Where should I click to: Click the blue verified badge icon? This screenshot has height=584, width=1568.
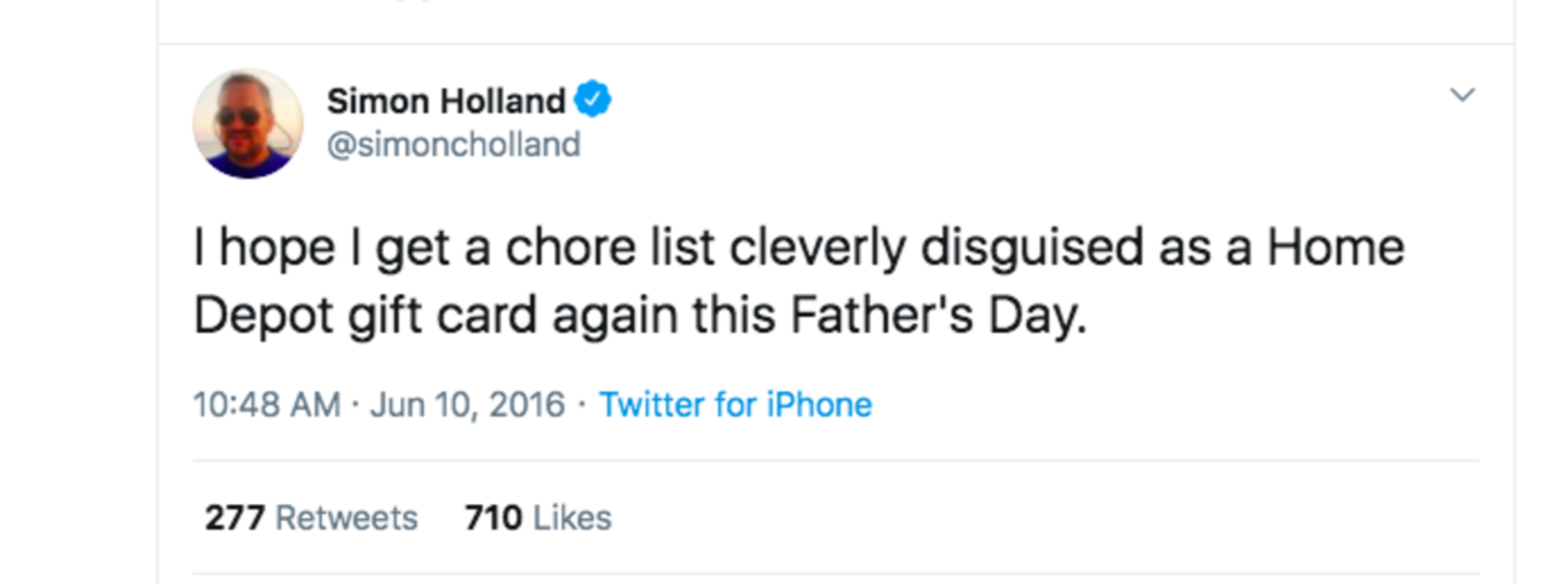[593, 99]
